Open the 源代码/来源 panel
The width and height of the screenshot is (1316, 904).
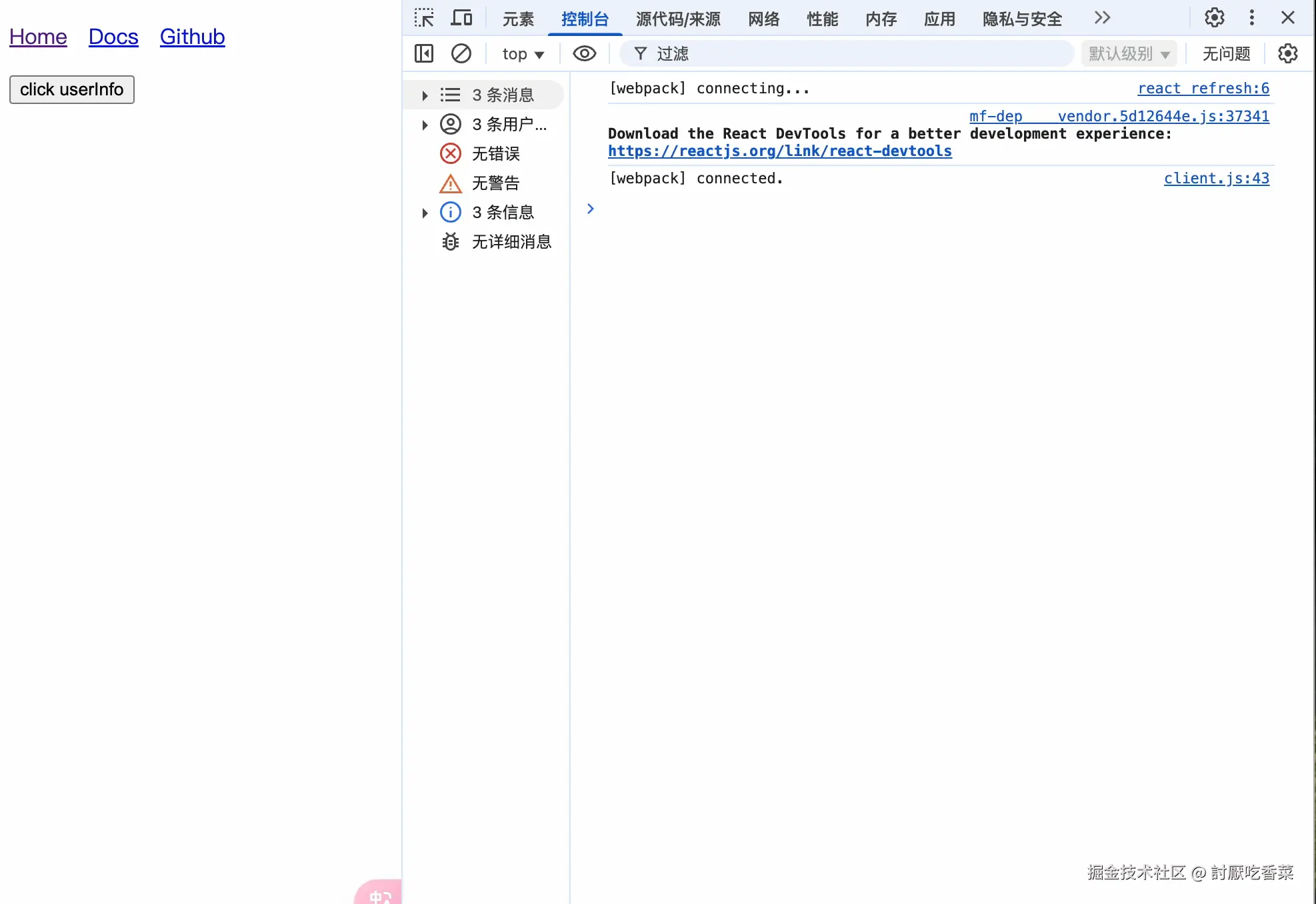pos(677,19)
